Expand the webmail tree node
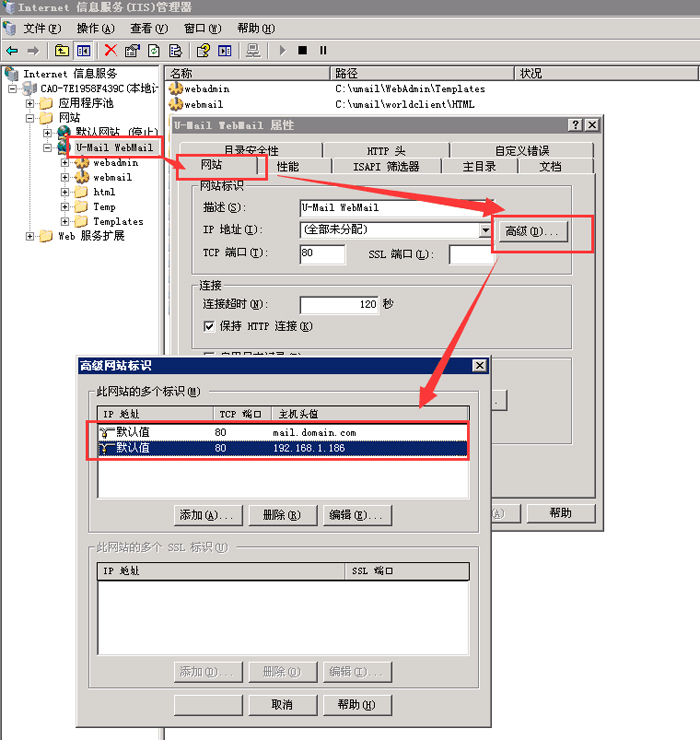 pos(65,177)
